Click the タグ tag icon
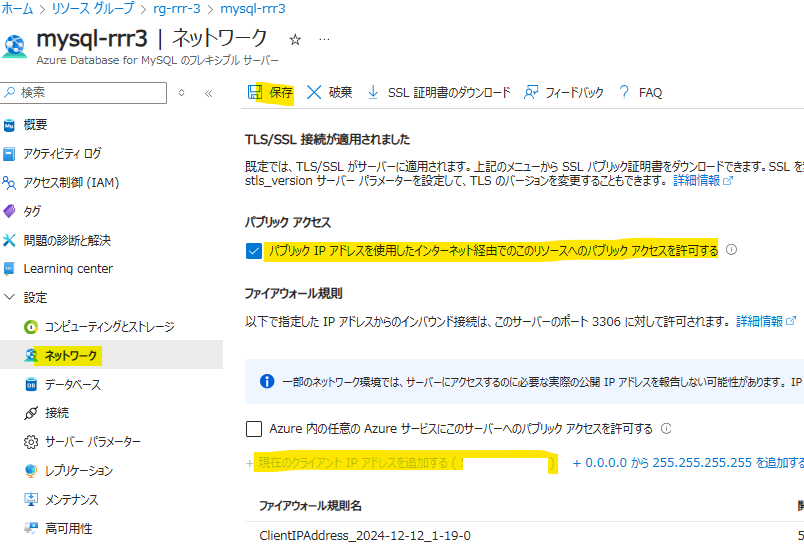Image resolution: width=804 pixels, height=550 pixels. pos(9,211)
